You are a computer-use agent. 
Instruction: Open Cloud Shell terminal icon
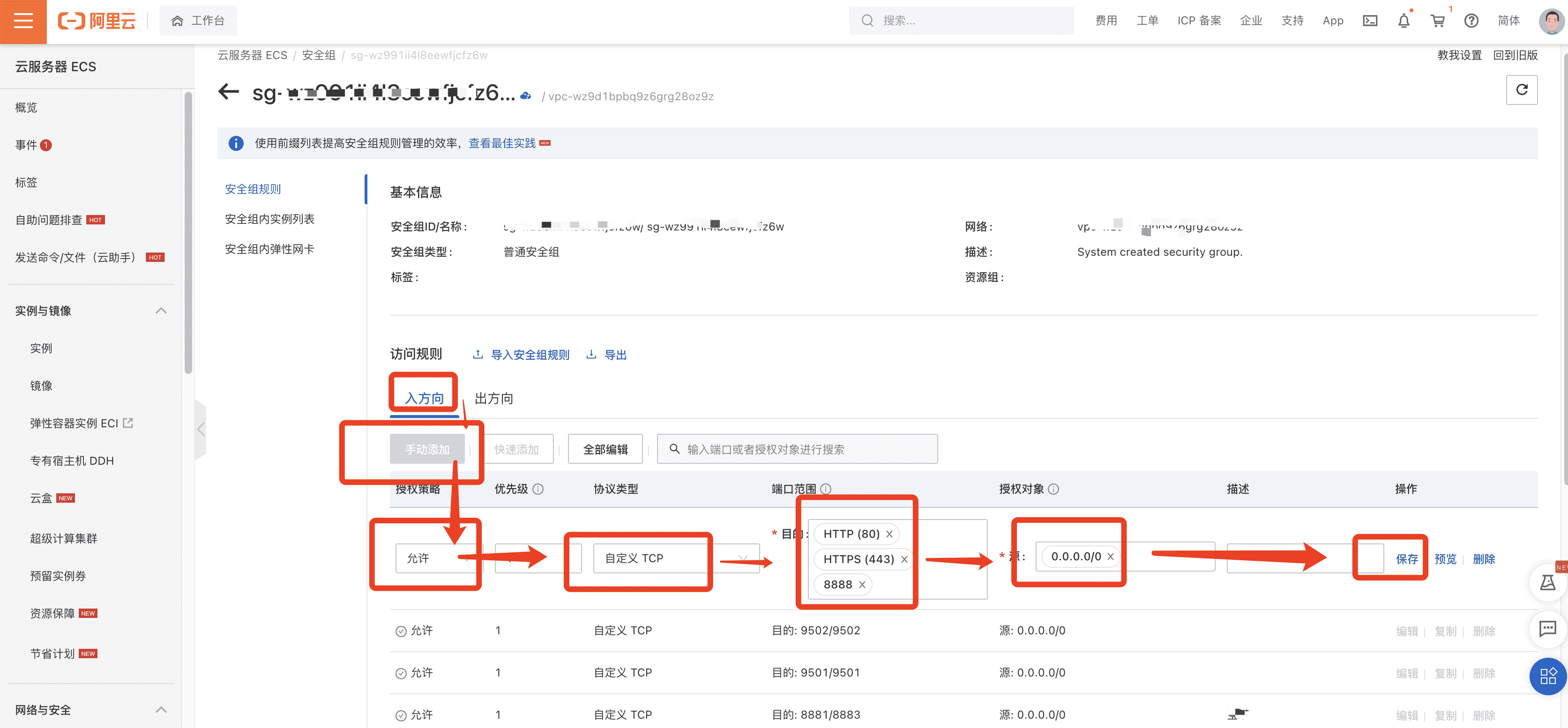1370,21
